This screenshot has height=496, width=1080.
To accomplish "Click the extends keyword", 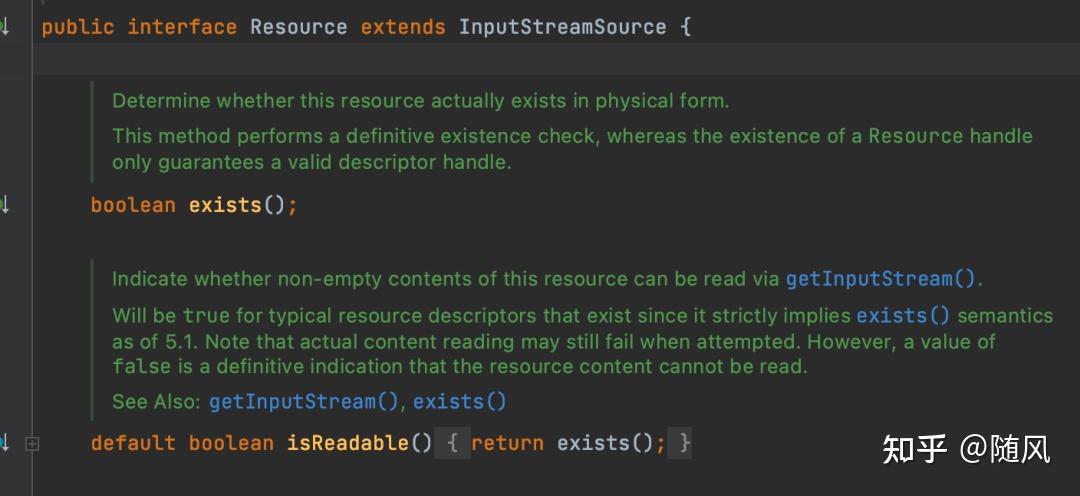I will point(403,27).
